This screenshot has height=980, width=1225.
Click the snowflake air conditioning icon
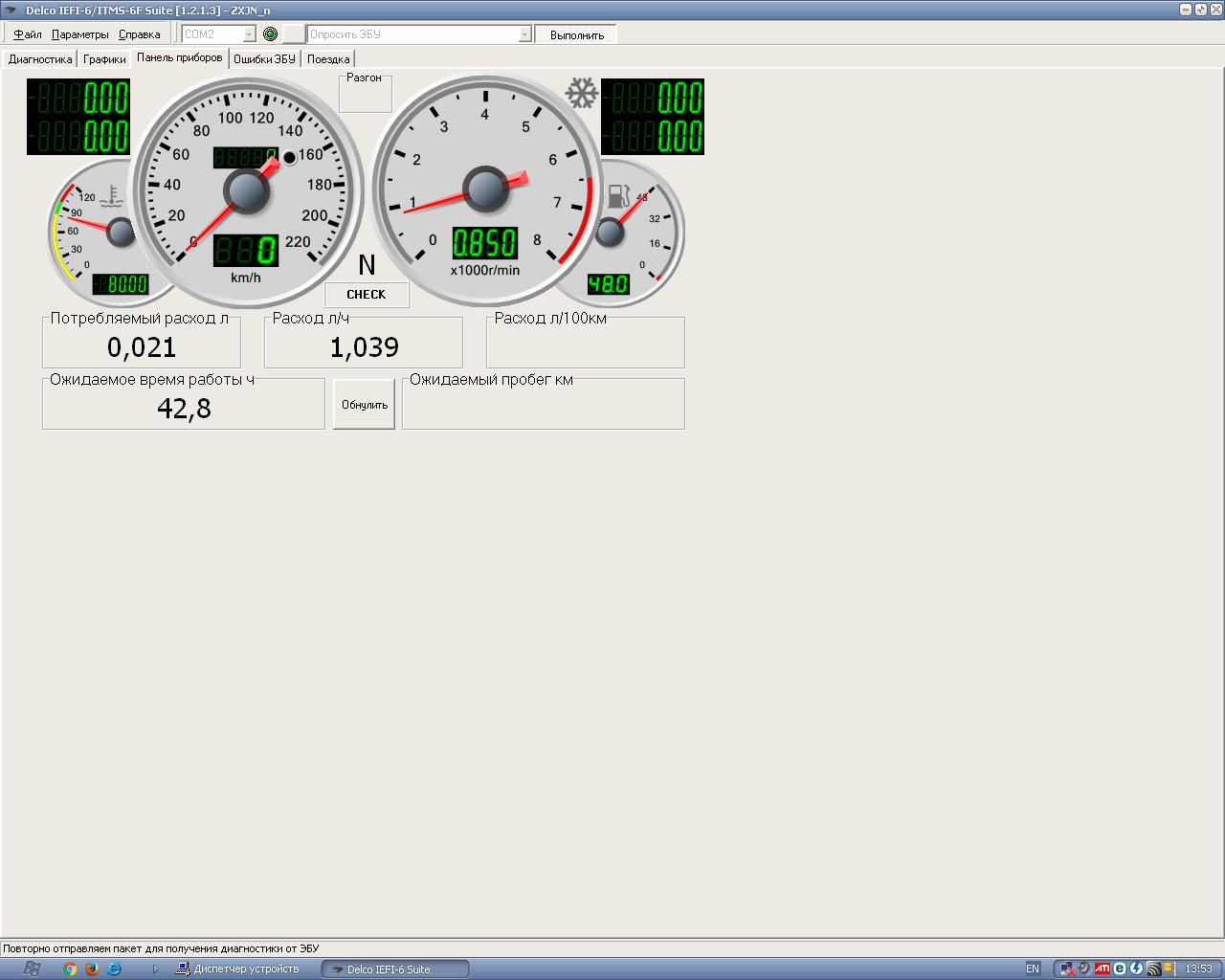coord(581,94)
